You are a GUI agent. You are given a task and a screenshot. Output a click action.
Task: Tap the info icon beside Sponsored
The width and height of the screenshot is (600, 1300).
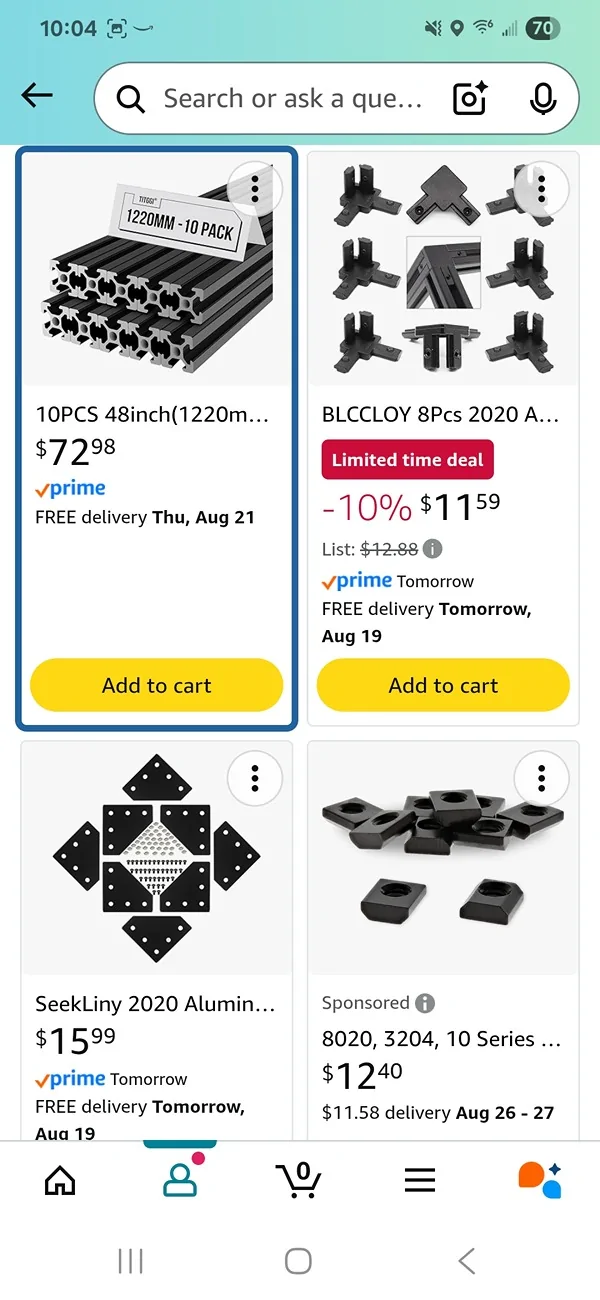425,1003
